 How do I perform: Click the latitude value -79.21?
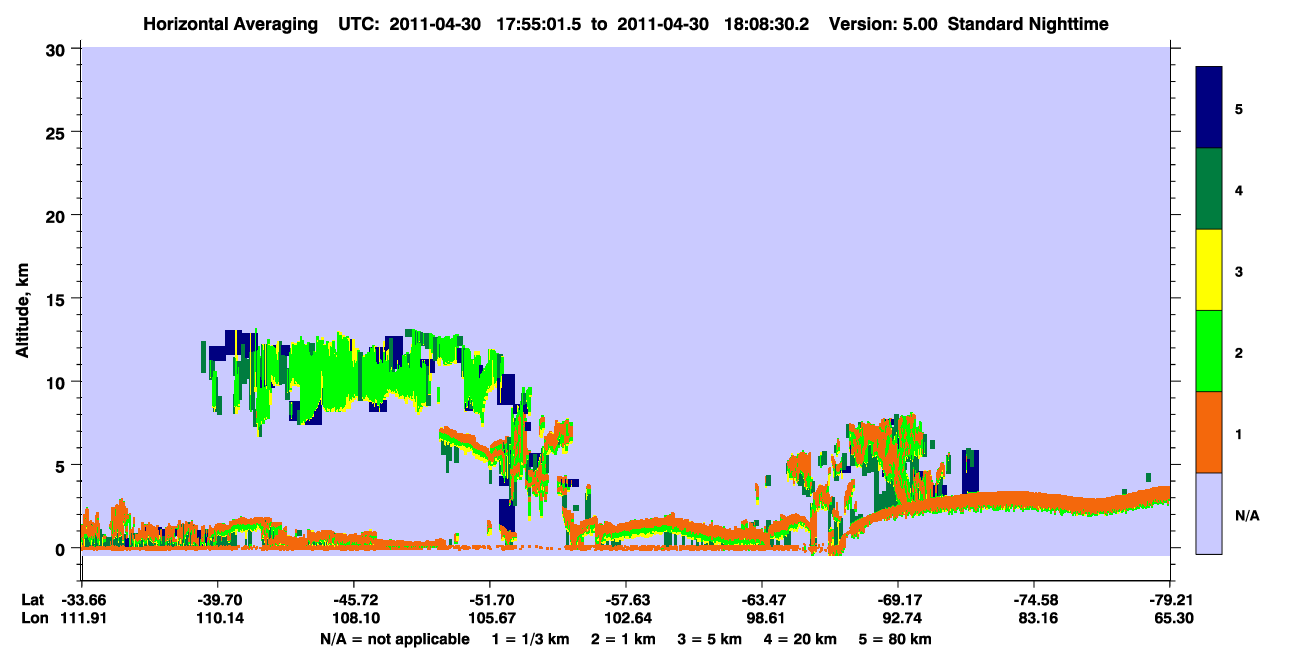coord(1169,600)
